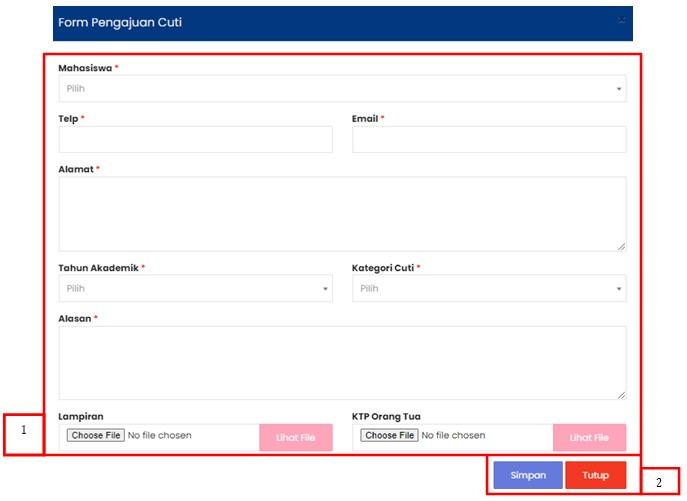Click Lihat File next to KTP Orang Tua
Screen dimensions: 687x501
pos(589,437)
